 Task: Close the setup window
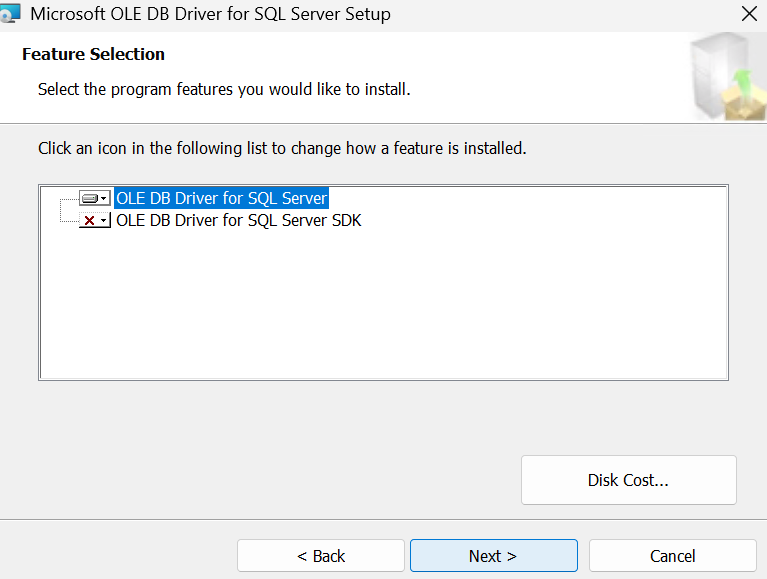pos(749,14)
